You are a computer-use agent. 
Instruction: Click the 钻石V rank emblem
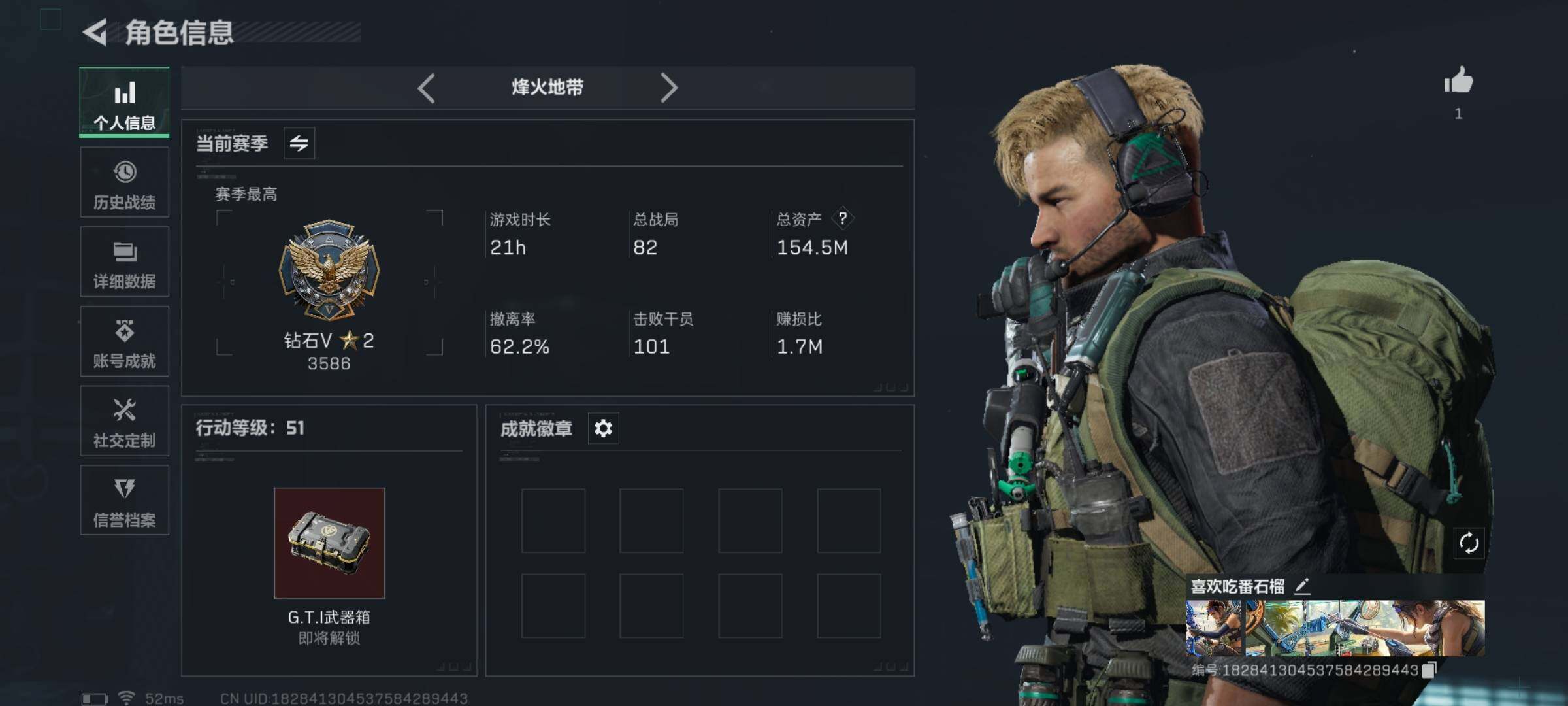(x=329, y=269)
